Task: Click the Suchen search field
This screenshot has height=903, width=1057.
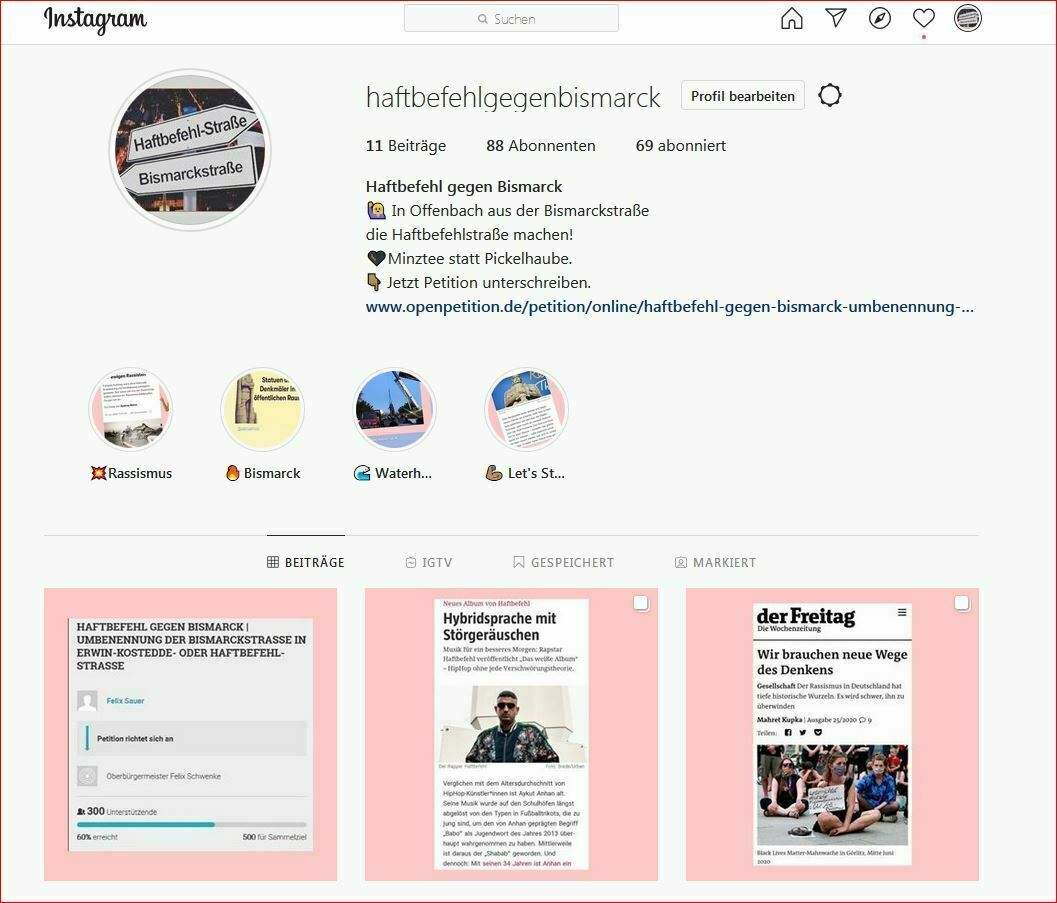Action: [x=511, y=19]
